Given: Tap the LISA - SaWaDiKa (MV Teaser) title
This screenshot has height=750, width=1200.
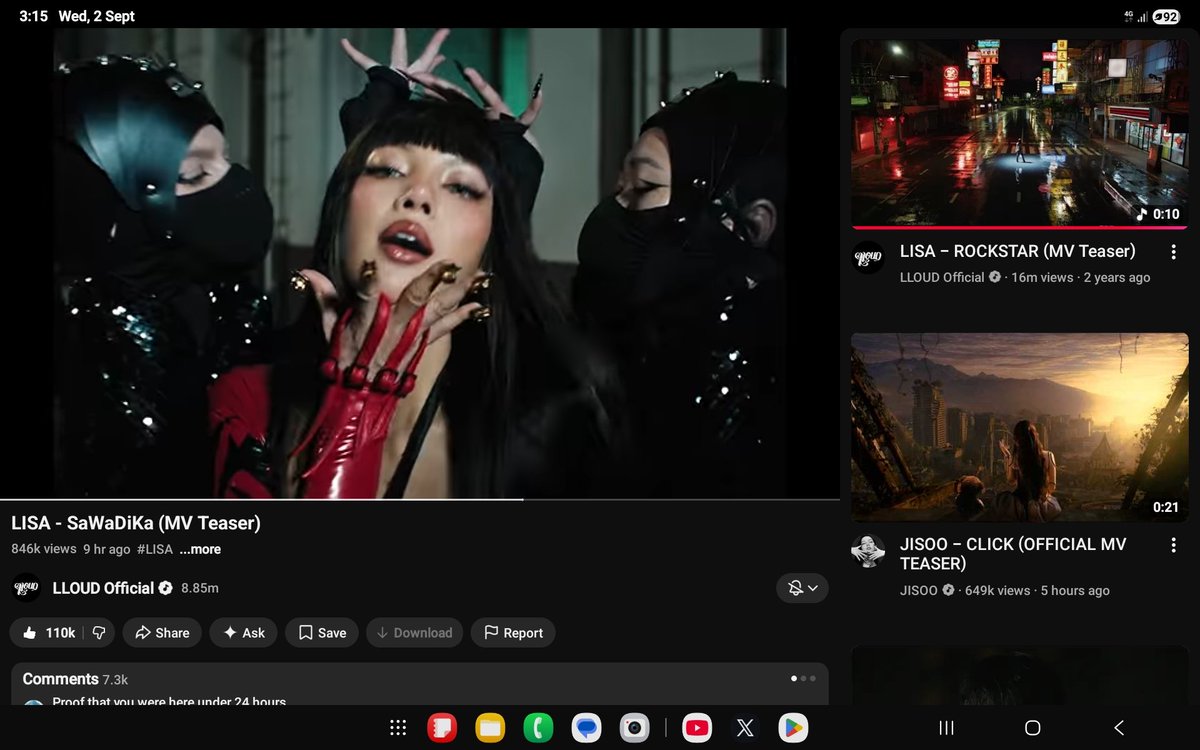Looking at the screenshot, I should pyautogui.click(x=136, y=523).
